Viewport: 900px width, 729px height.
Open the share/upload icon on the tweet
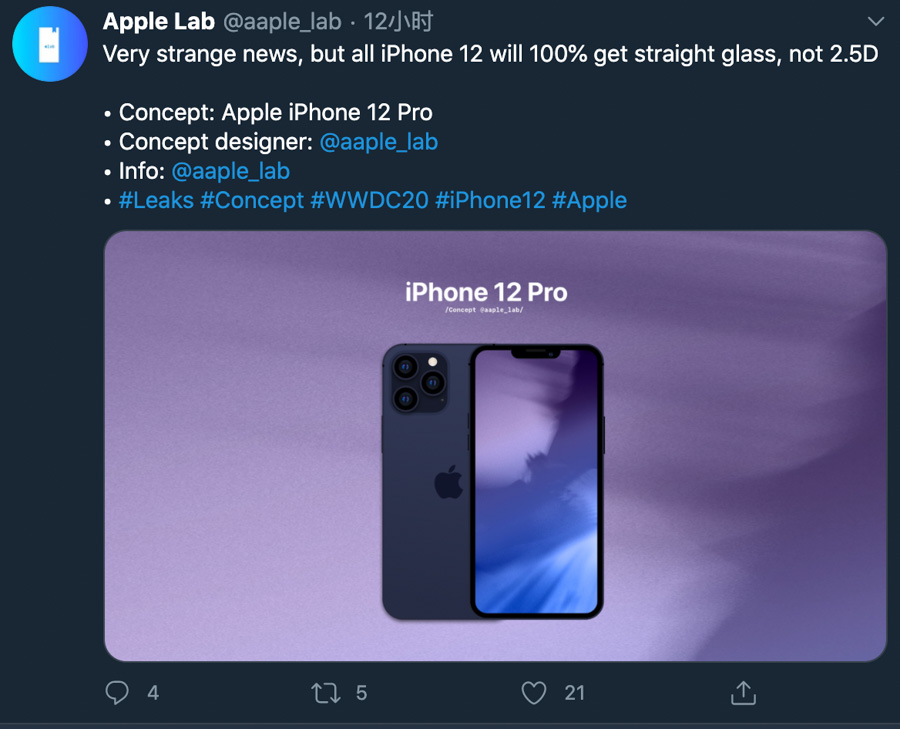(743, 691)
